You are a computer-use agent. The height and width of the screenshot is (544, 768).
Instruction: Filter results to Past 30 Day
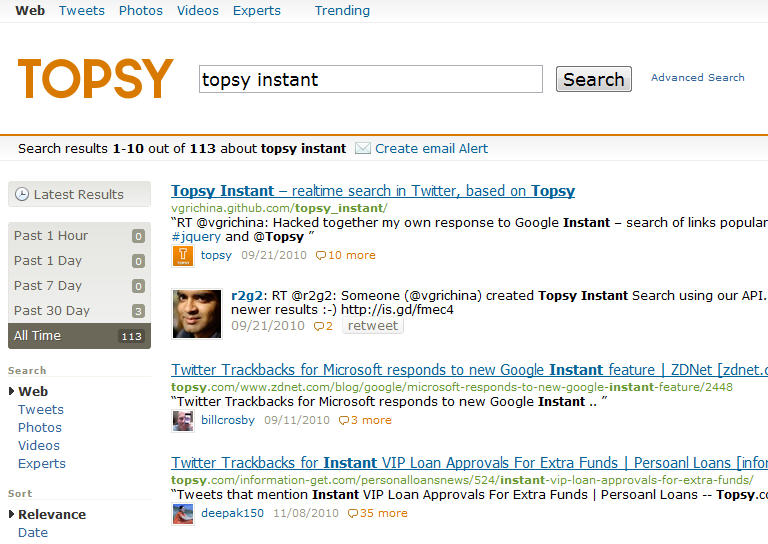click(79, 310)
